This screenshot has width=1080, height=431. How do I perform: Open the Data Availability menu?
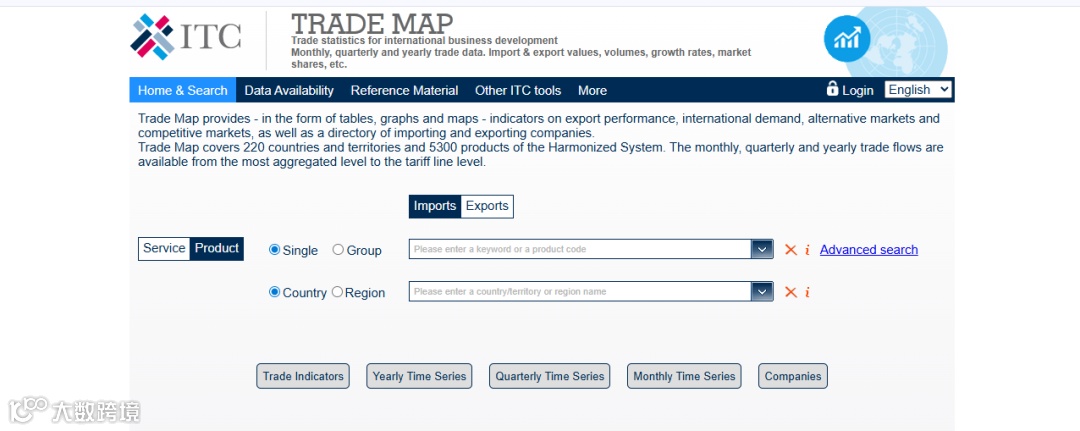tap(289, 90)
